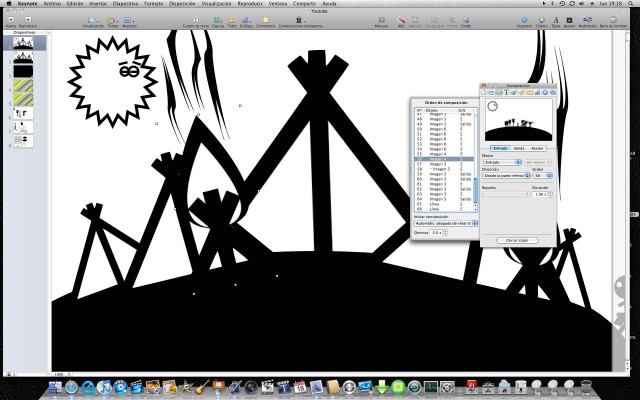The height and width of the screenshot is (400, 640).
Task: Add a new slide with Nueva
Action: pyautogui.click(x=11, y=22)
